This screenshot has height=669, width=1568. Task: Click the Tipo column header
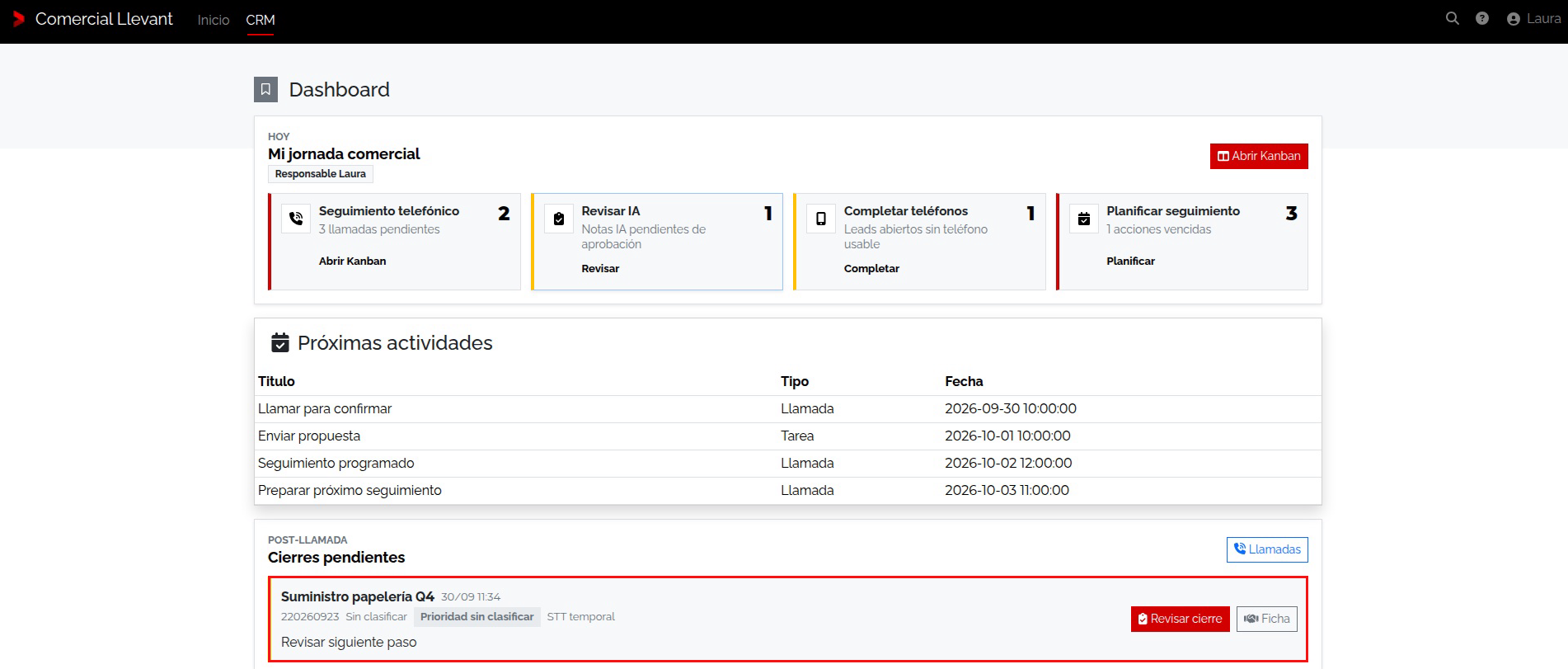tap(795, 381)
